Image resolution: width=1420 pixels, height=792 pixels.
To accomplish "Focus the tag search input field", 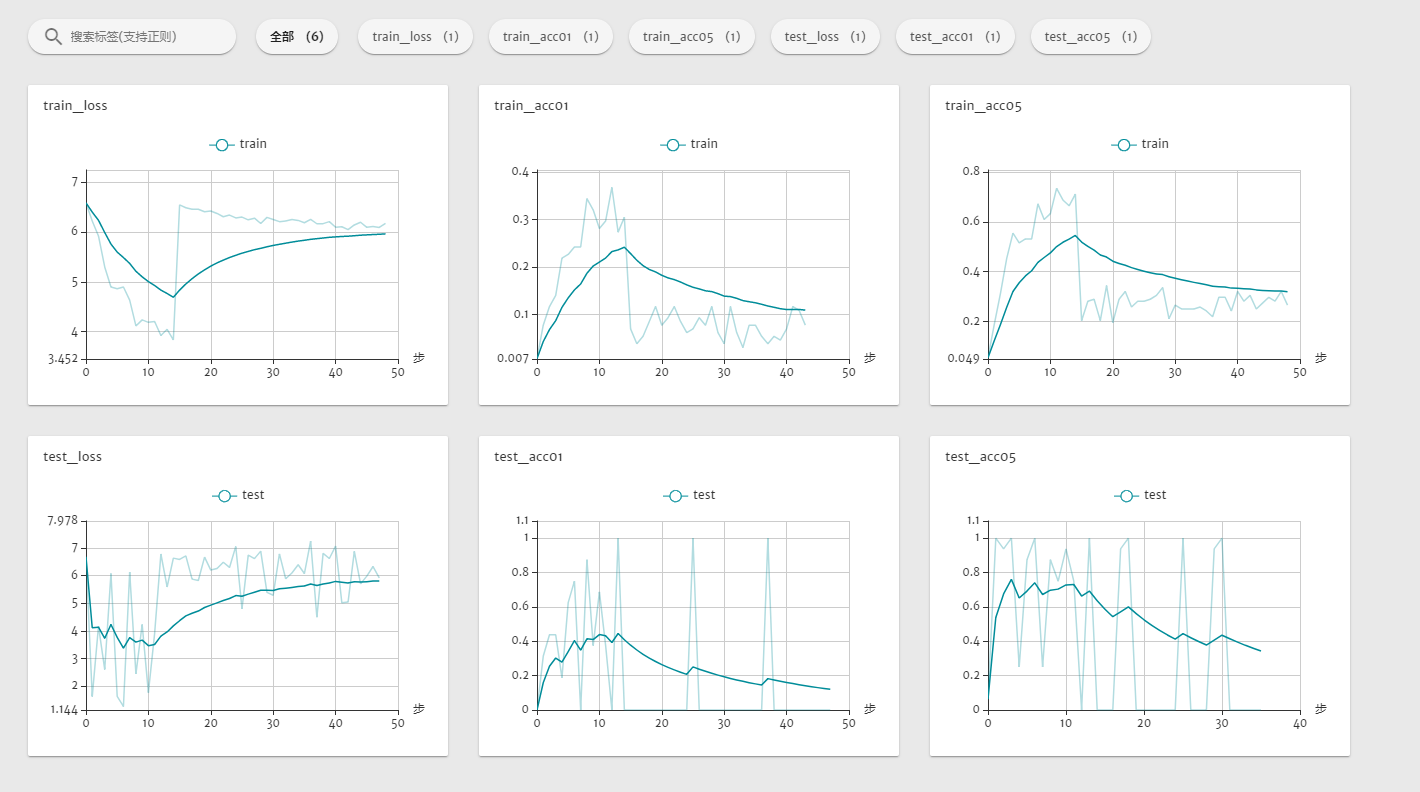I will coord(132,37).
